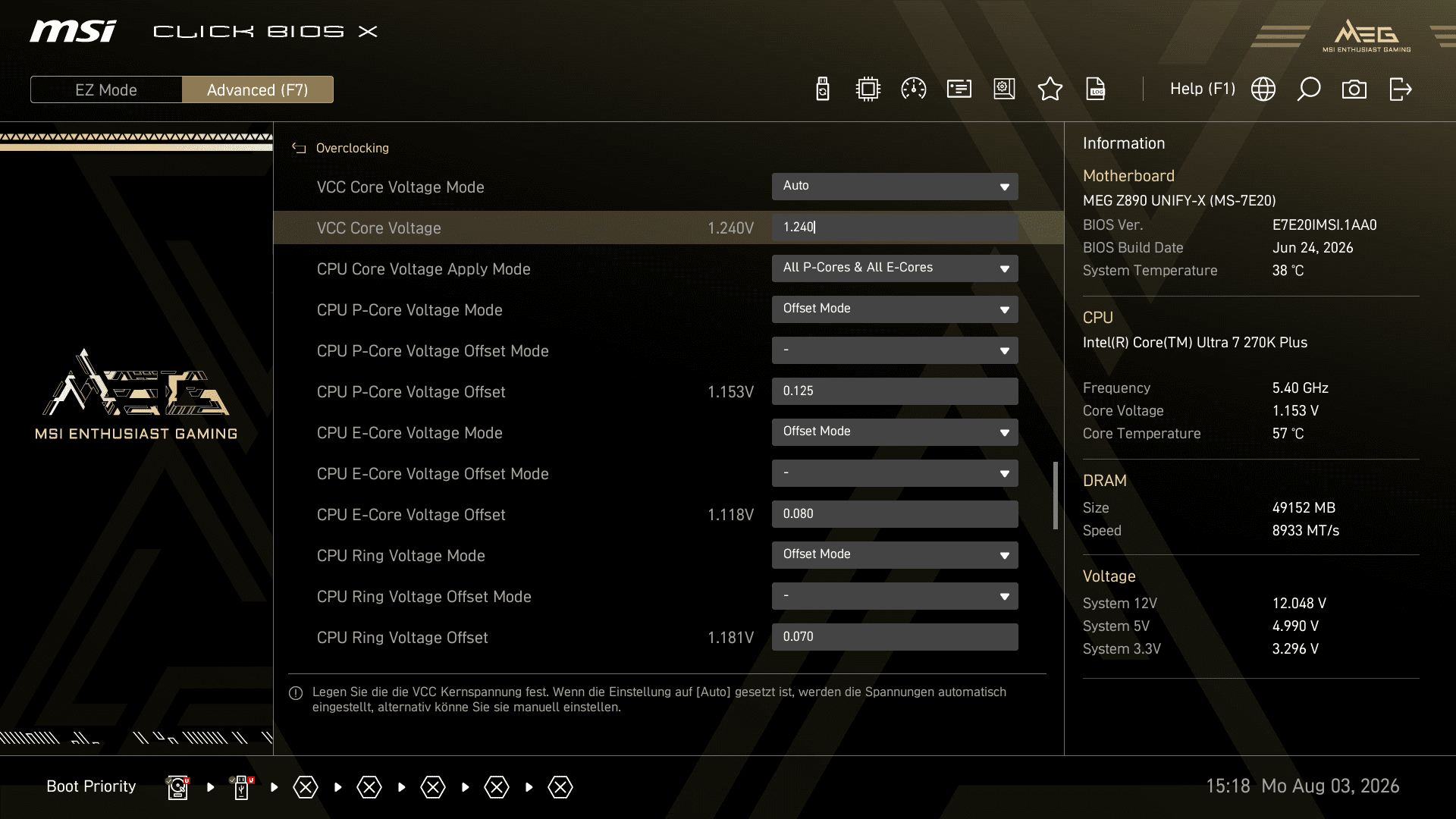Click the info icon beside the help description

tap(296, 693)
